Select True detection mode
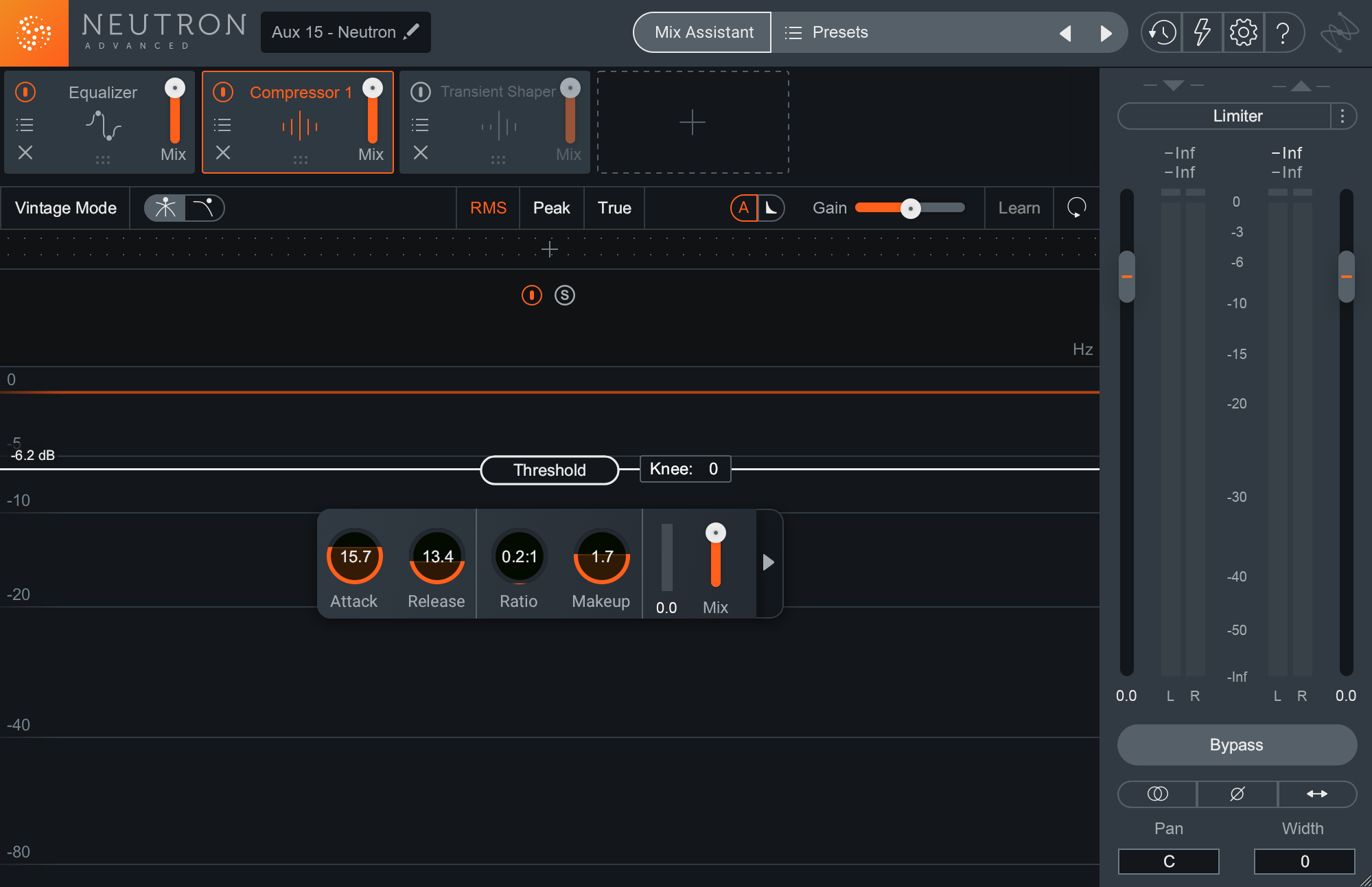This screenshot has width=1372, height=887. pos(614,208)
